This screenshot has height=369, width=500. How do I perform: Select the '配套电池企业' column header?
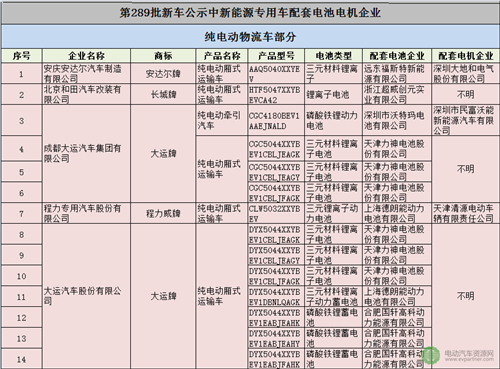(x=397, y=56)
